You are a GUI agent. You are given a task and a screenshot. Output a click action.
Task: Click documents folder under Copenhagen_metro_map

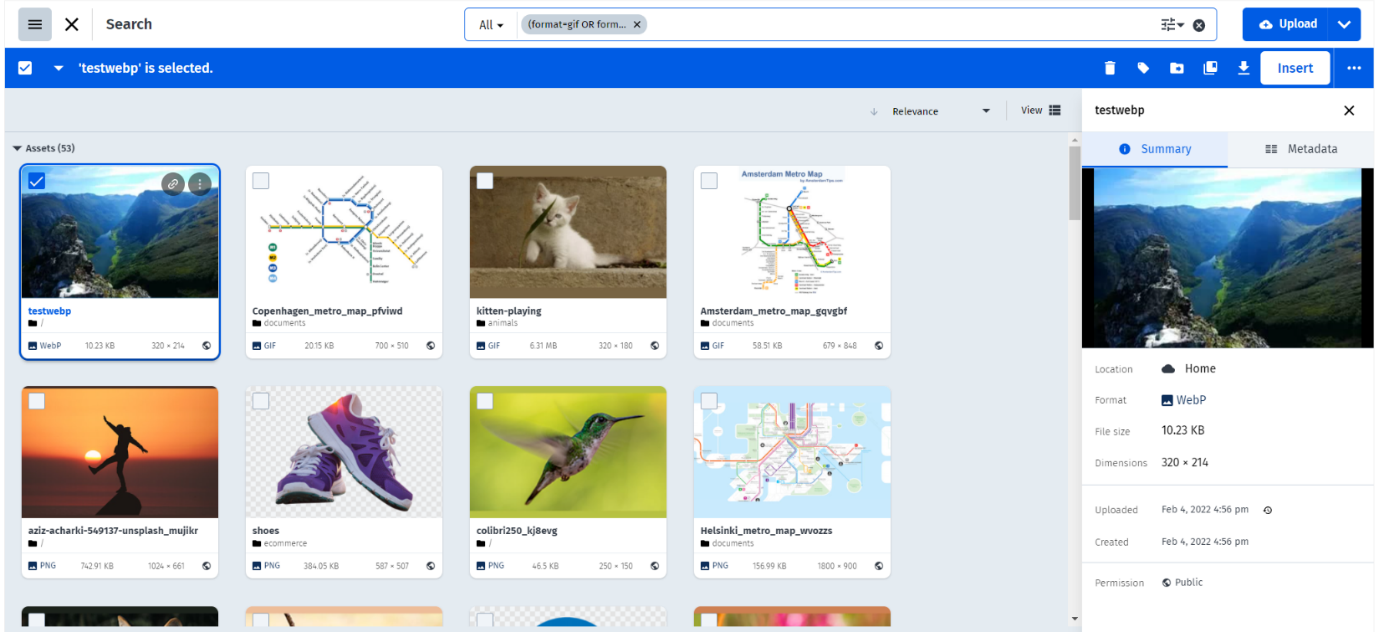click(285, 323)
